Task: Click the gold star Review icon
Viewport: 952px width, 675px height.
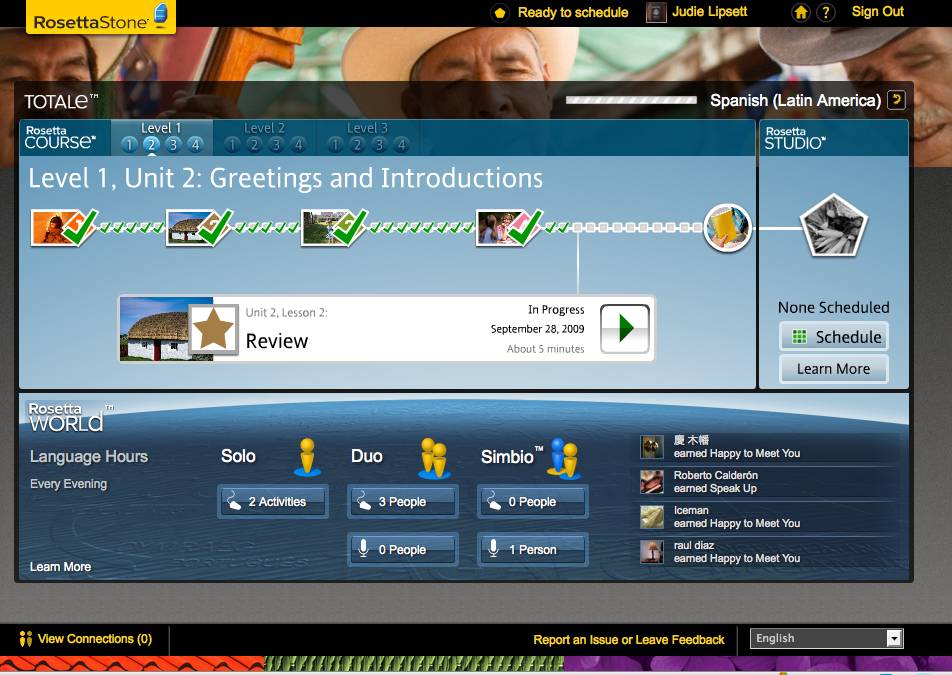Action: pyautogui.click(x=213, y=329)
